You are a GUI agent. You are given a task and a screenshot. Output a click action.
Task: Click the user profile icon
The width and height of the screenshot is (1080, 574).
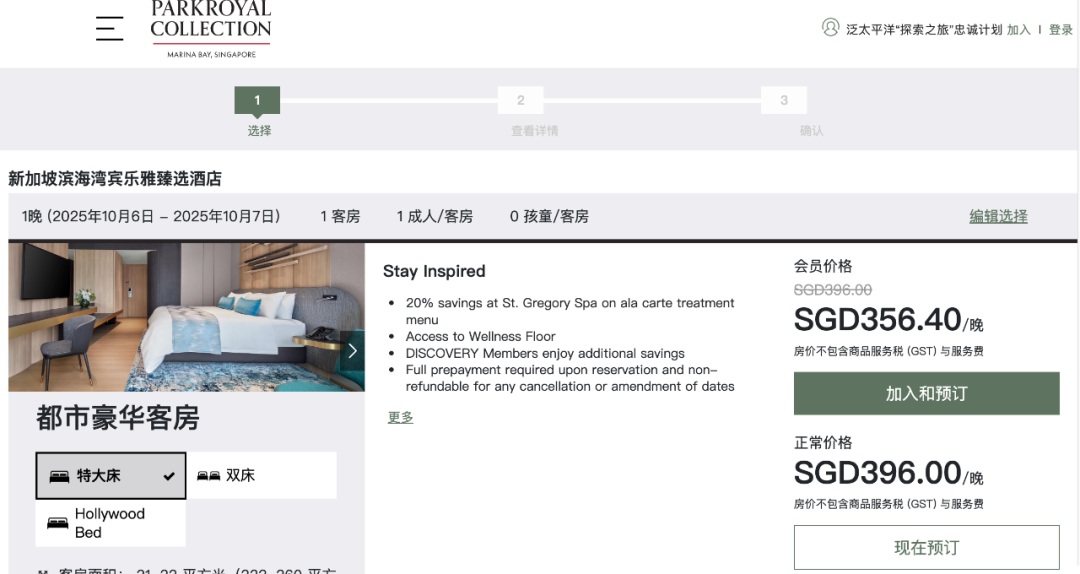(831, 28)
